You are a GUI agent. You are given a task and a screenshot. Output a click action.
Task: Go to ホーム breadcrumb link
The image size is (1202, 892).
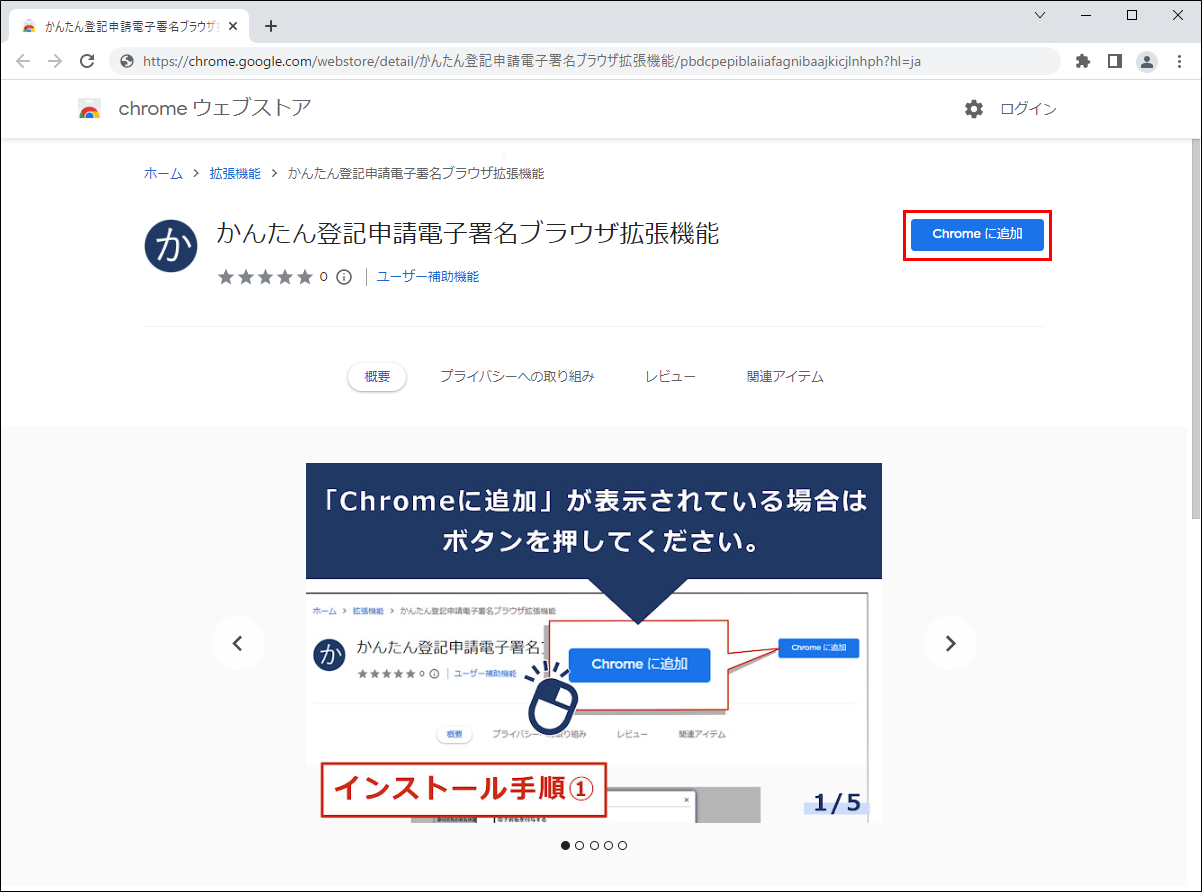(x=163, y=173)
